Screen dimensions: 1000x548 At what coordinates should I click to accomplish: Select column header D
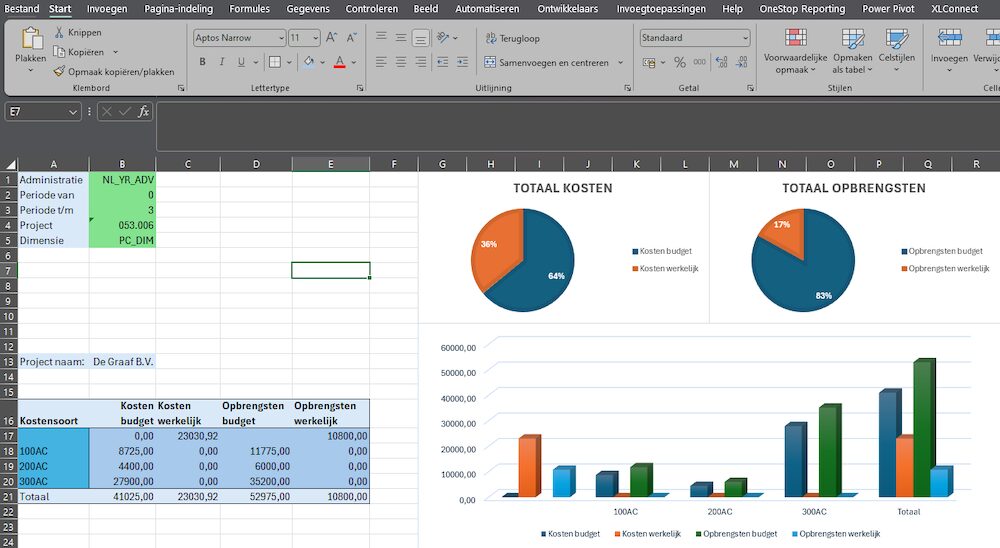click(x=256, y=164)
